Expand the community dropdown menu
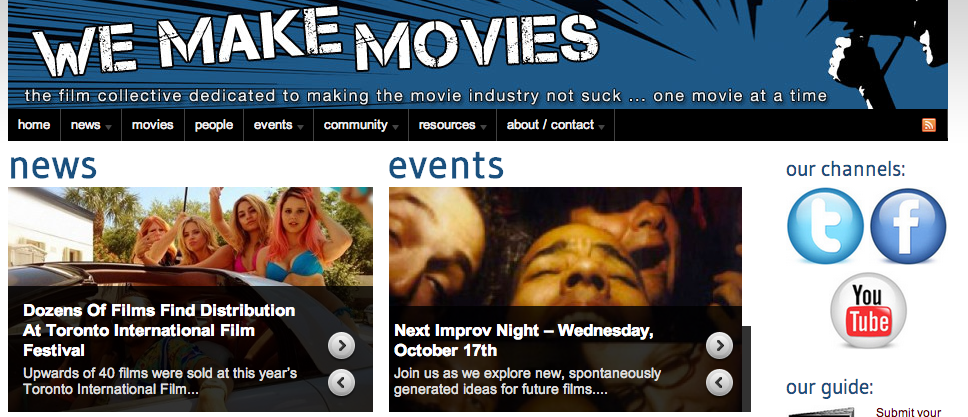The height and width of the screenshot is (417, 968). [361, 125]
